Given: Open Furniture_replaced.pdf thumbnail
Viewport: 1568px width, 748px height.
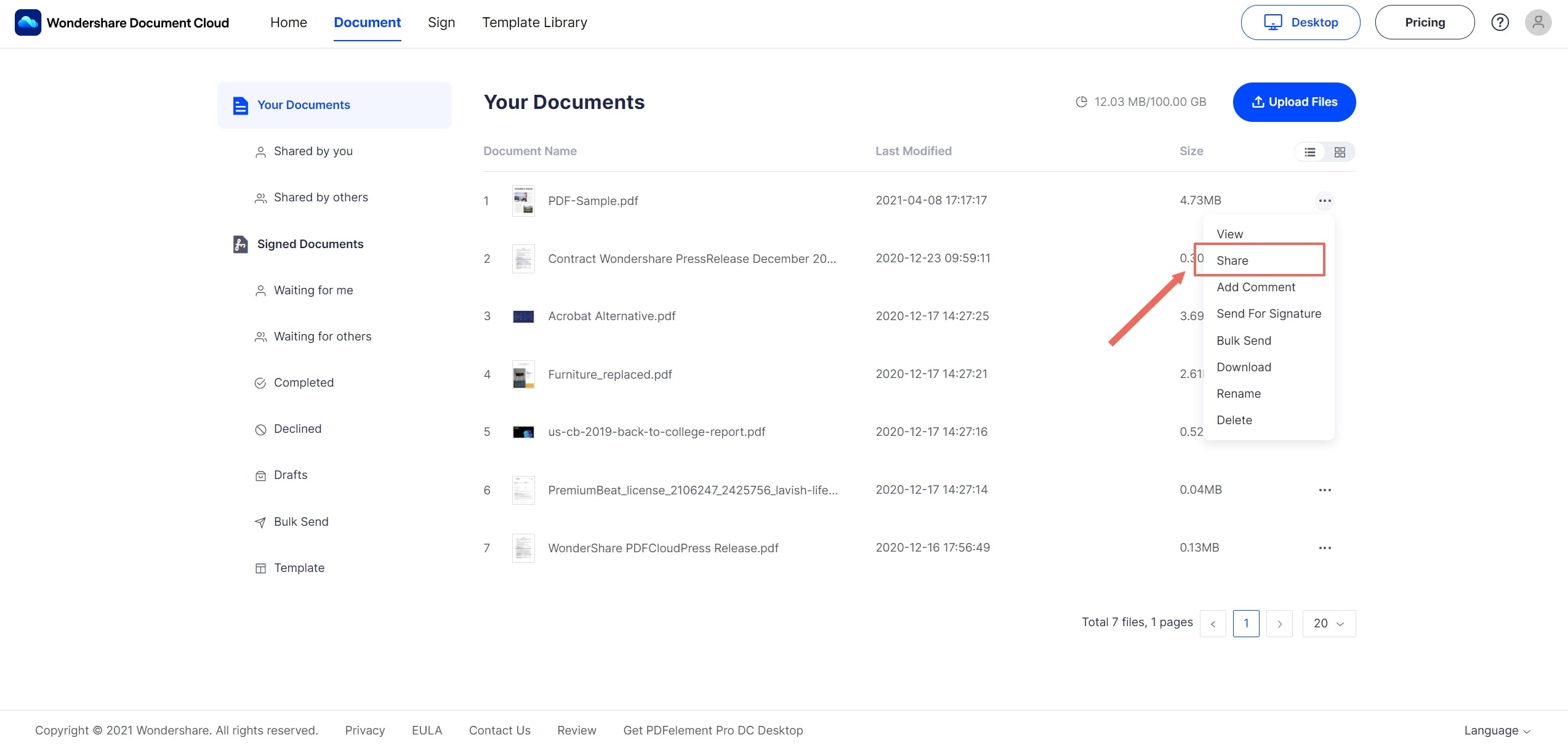Looking at the screenshot, I should [x=523, y=374].
